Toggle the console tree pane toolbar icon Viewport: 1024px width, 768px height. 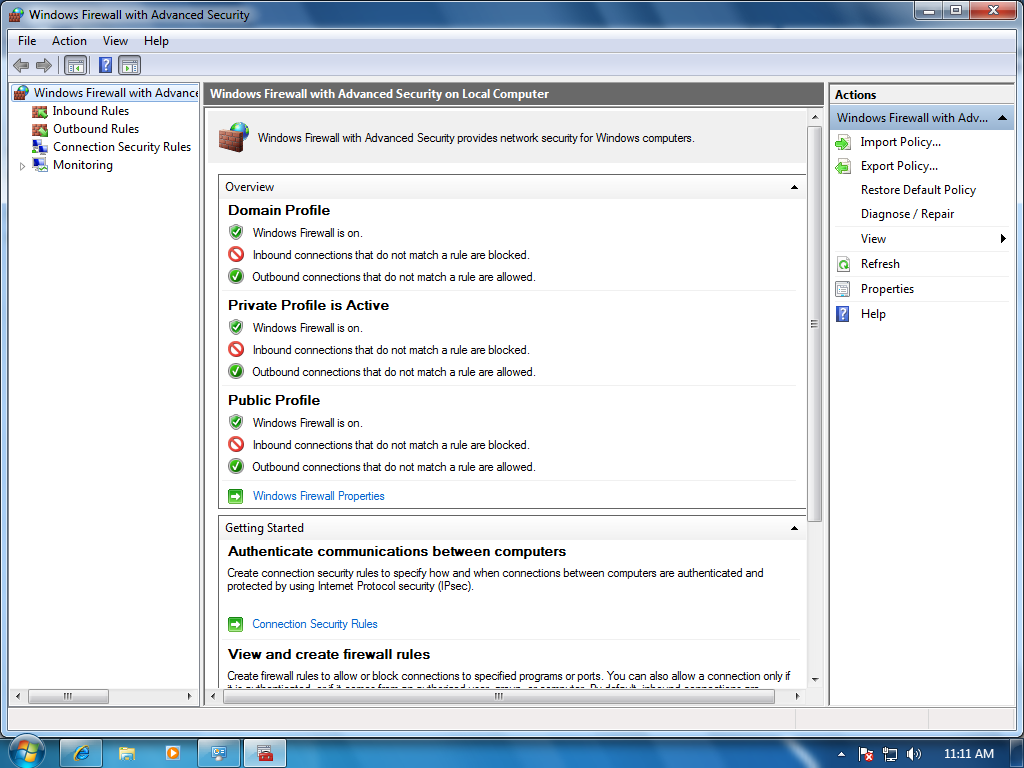76,65
